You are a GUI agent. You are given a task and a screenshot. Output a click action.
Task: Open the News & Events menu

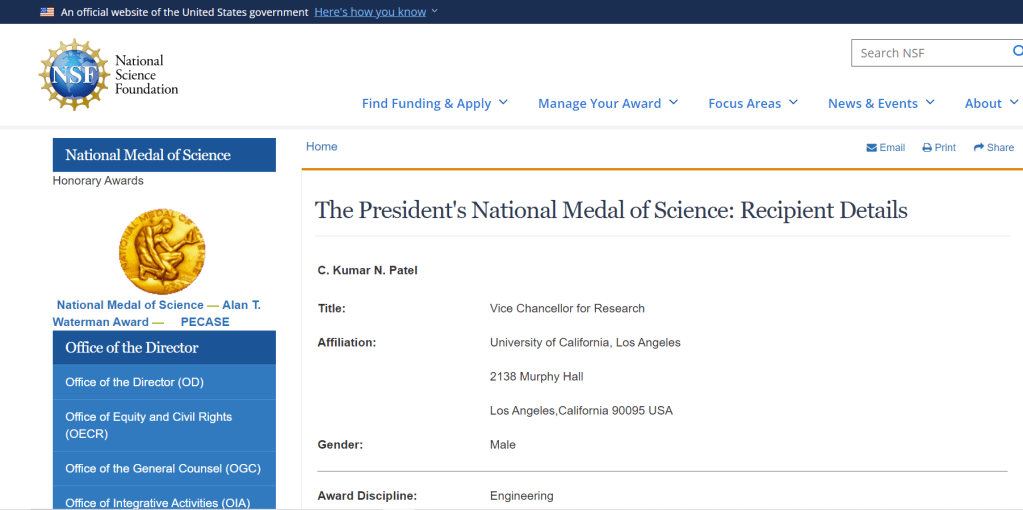tap(880, 103)
